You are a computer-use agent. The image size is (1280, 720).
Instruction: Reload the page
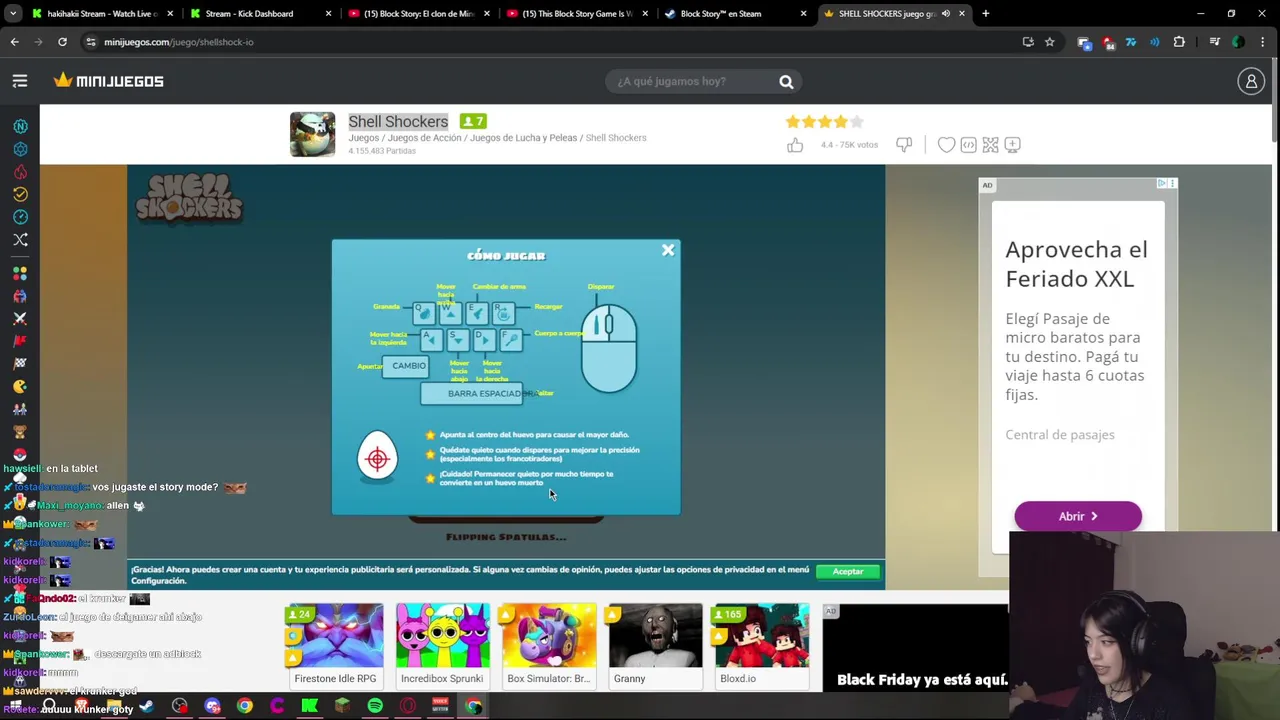coord(62,42)
